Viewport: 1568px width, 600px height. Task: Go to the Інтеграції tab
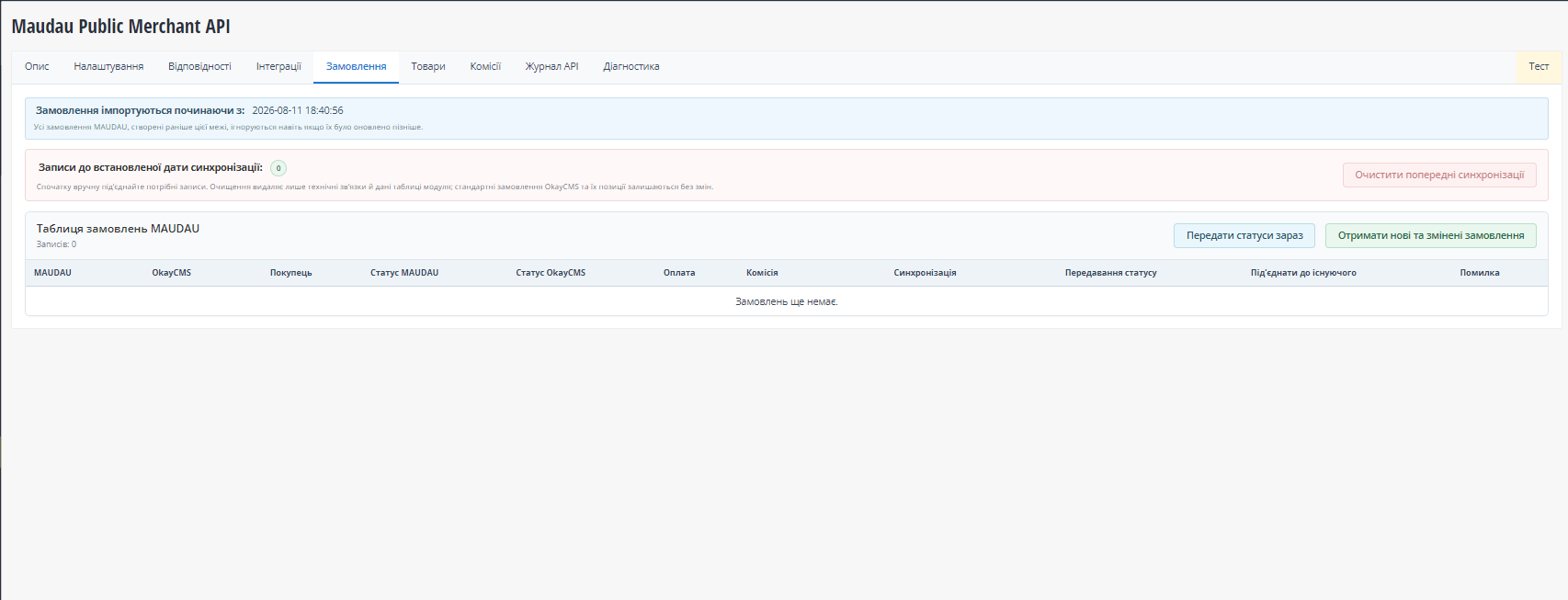[278, 67]
